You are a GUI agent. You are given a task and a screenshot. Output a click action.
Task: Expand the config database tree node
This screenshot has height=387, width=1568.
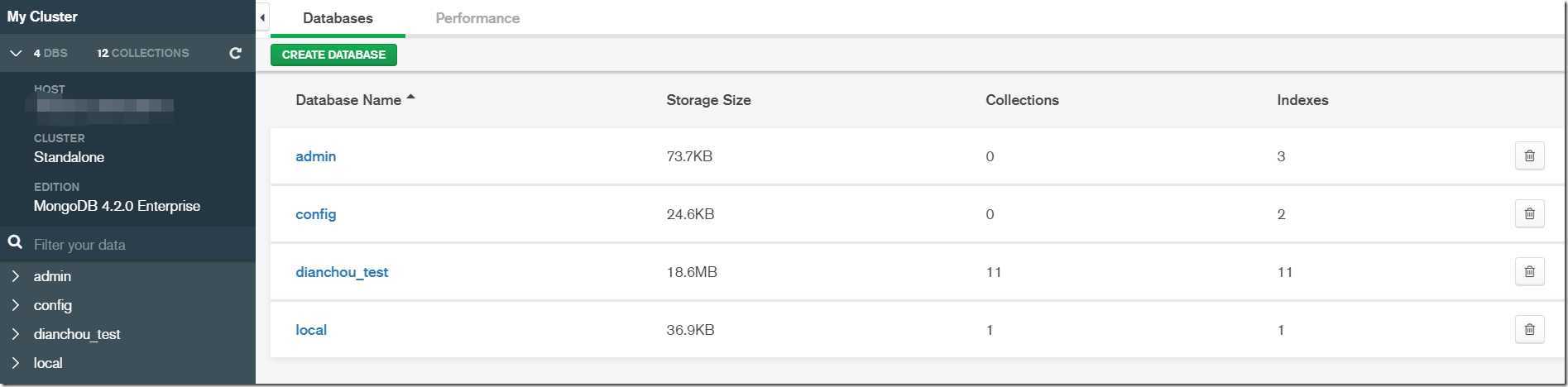pyautogui.click(x=15, y=305)
